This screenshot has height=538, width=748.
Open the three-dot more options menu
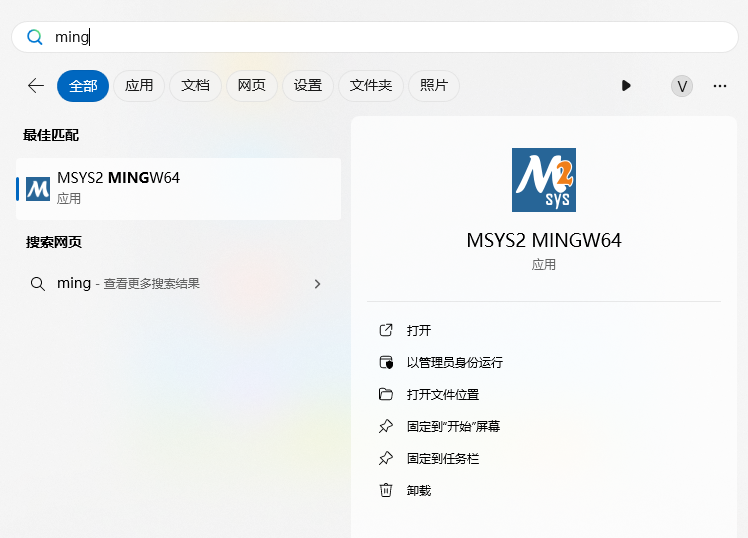tap(720, 86)
